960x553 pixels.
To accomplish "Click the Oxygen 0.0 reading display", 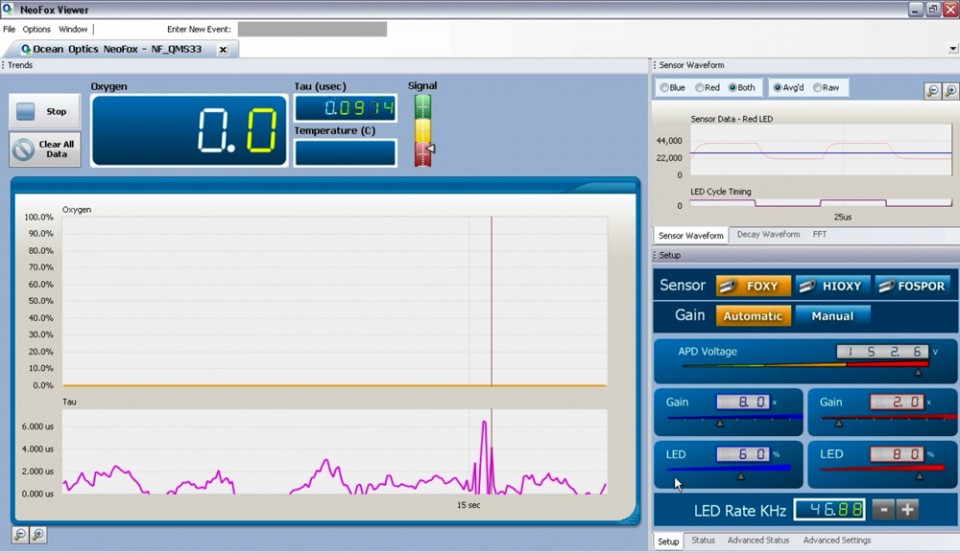I will [189, 130].
